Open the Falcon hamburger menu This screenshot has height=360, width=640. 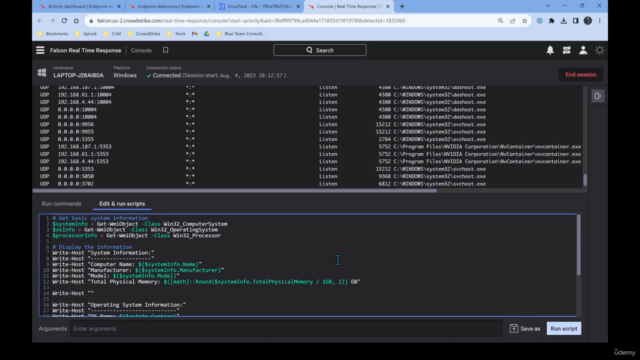tap(40, 50)
